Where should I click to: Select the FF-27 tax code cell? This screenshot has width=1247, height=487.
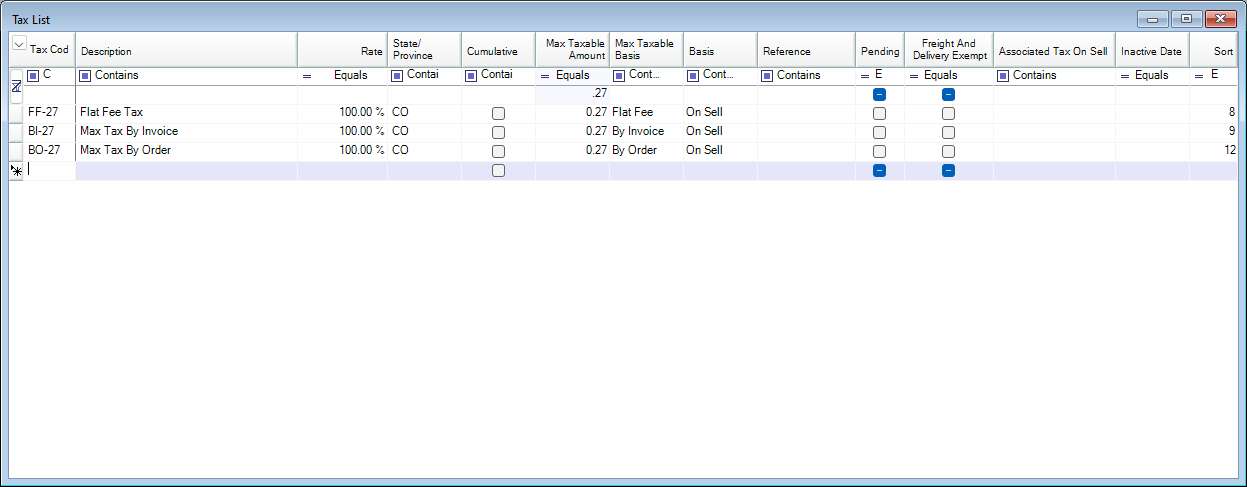tap(50, 113)
